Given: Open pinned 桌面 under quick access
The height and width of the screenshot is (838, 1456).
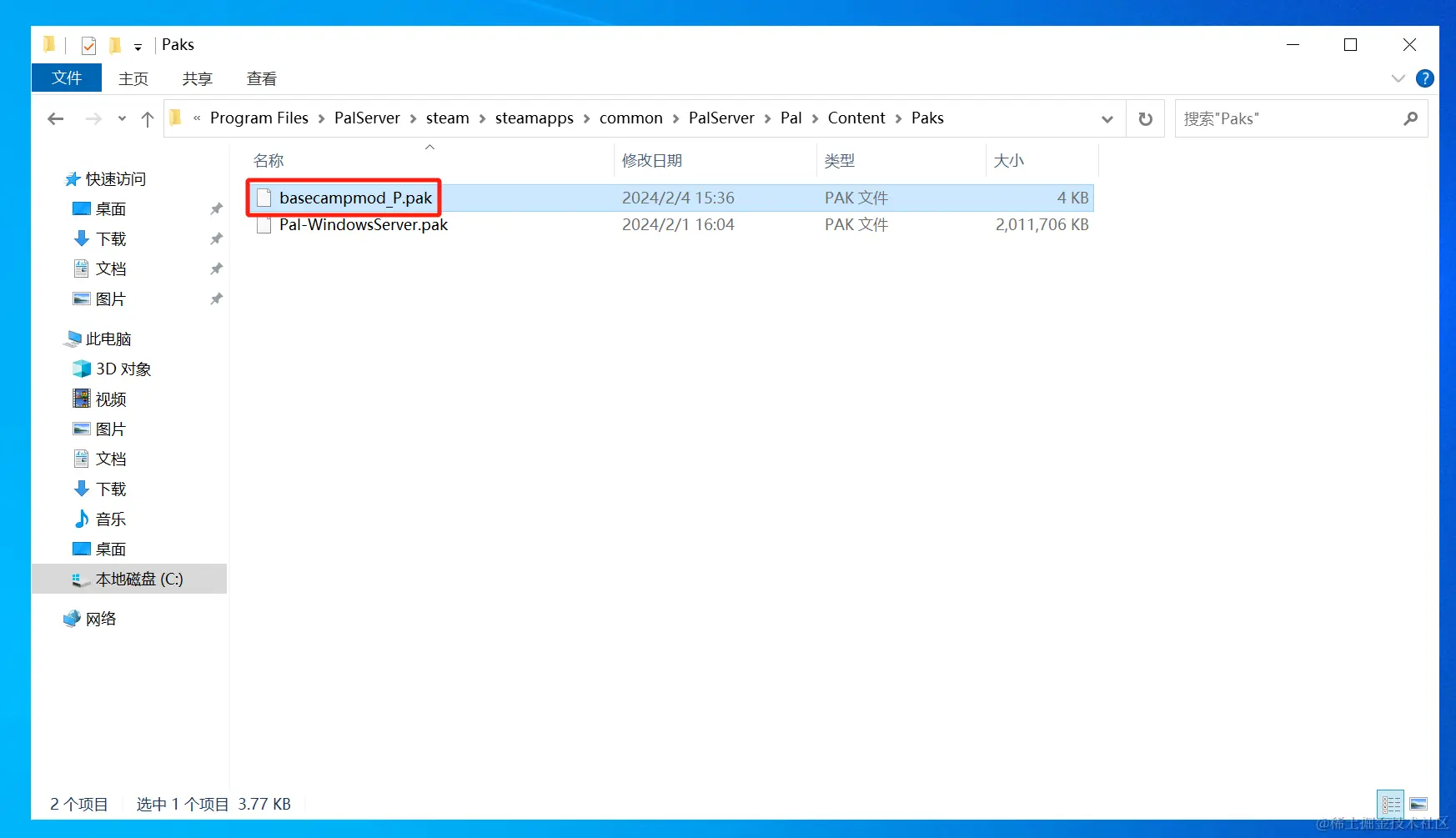Looking at the screenshot, I should 111,208.
